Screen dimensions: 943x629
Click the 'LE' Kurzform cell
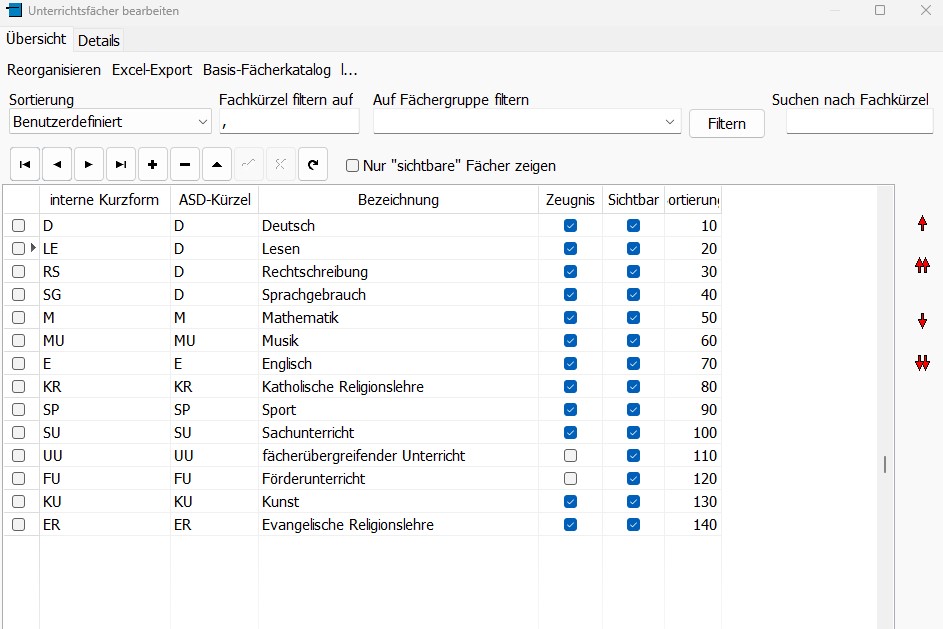tap(105, 248)
